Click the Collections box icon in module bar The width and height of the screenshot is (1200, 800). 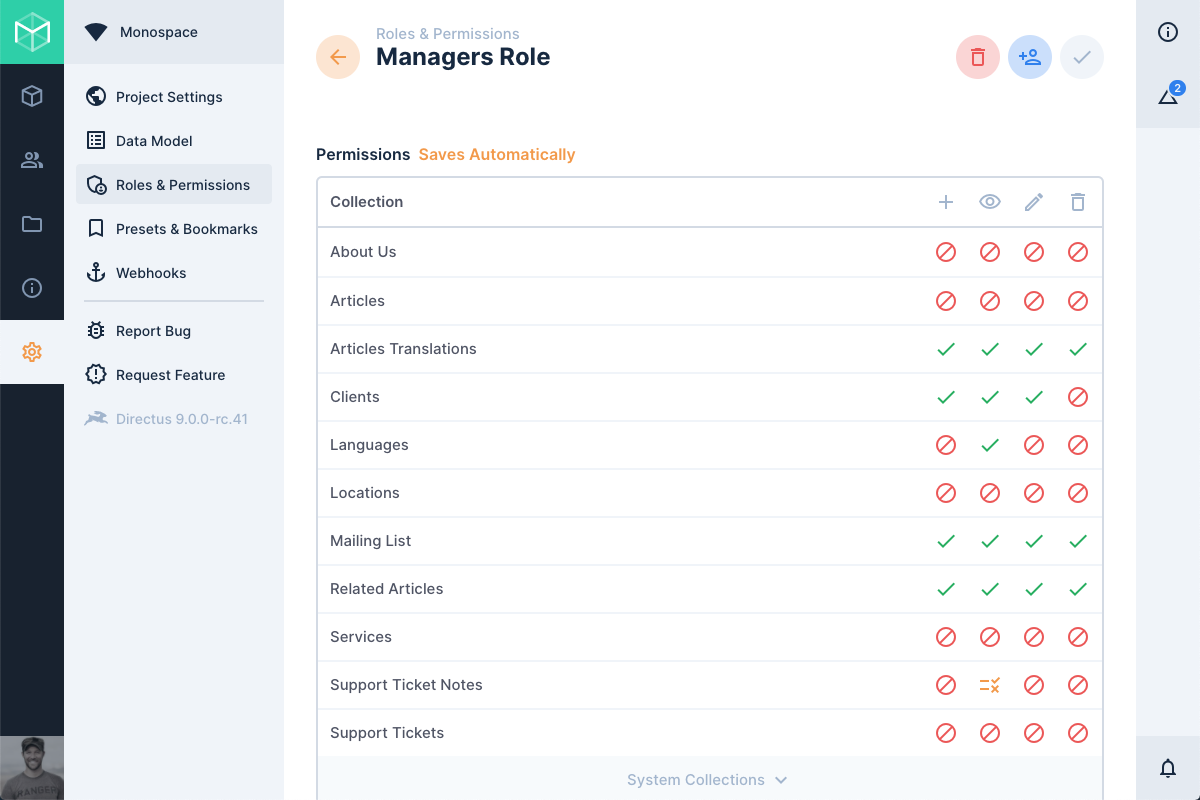tap(32, 96)
